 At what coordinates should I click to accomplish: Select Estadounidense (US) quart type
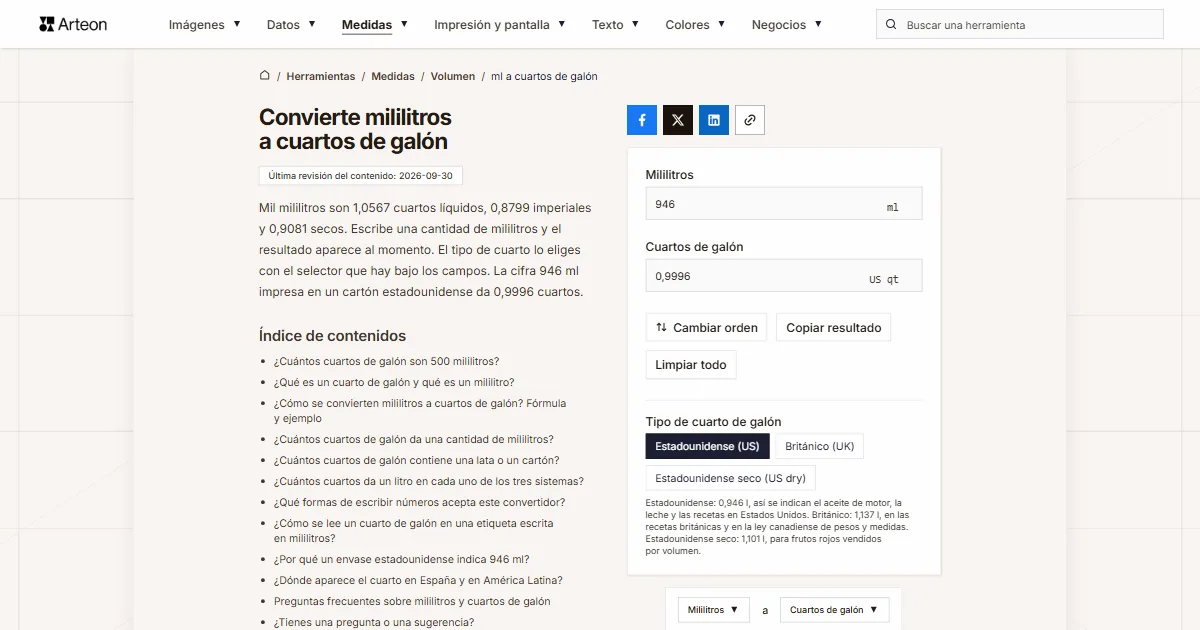click(707, 446)
